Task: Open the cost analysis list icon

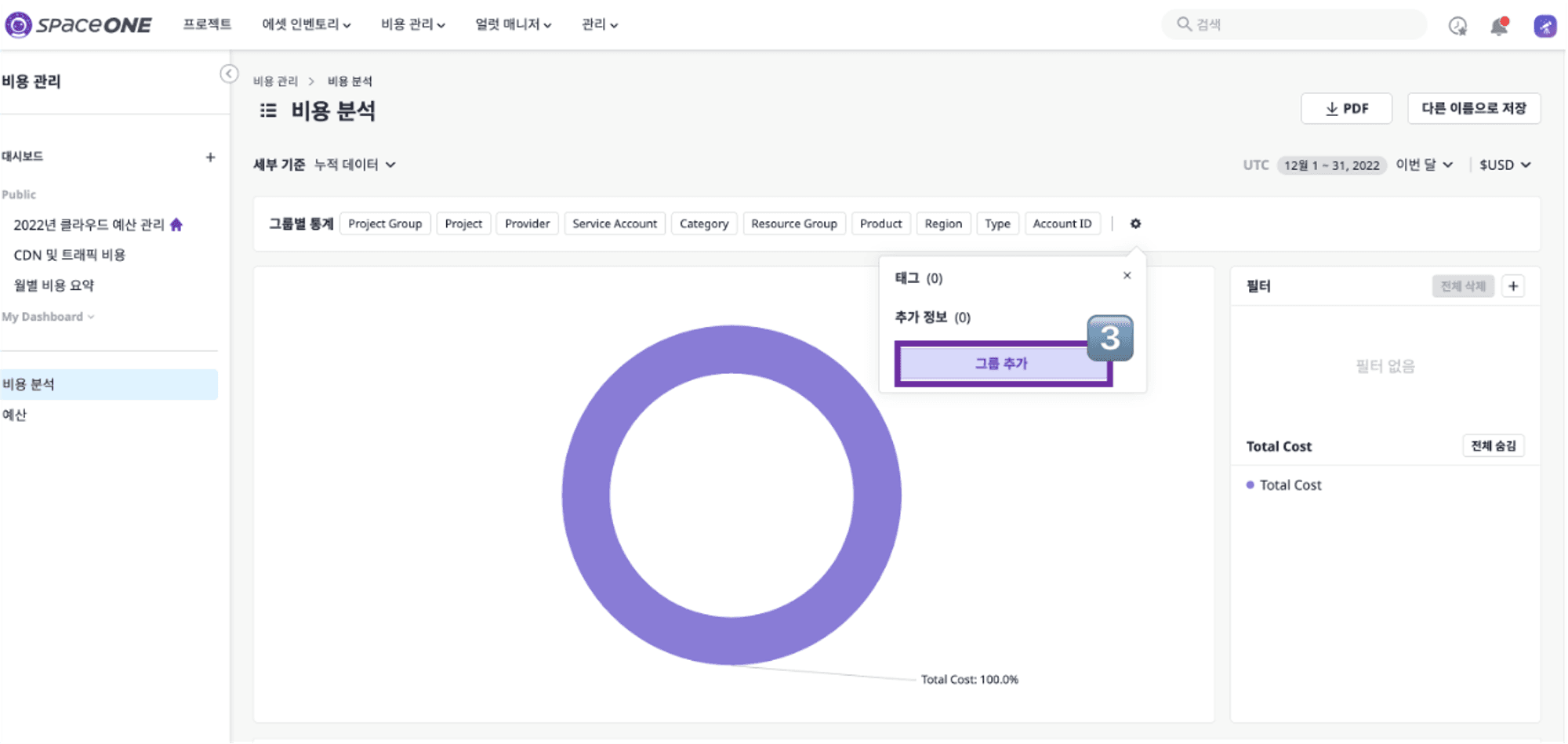Action: [268, 111]
